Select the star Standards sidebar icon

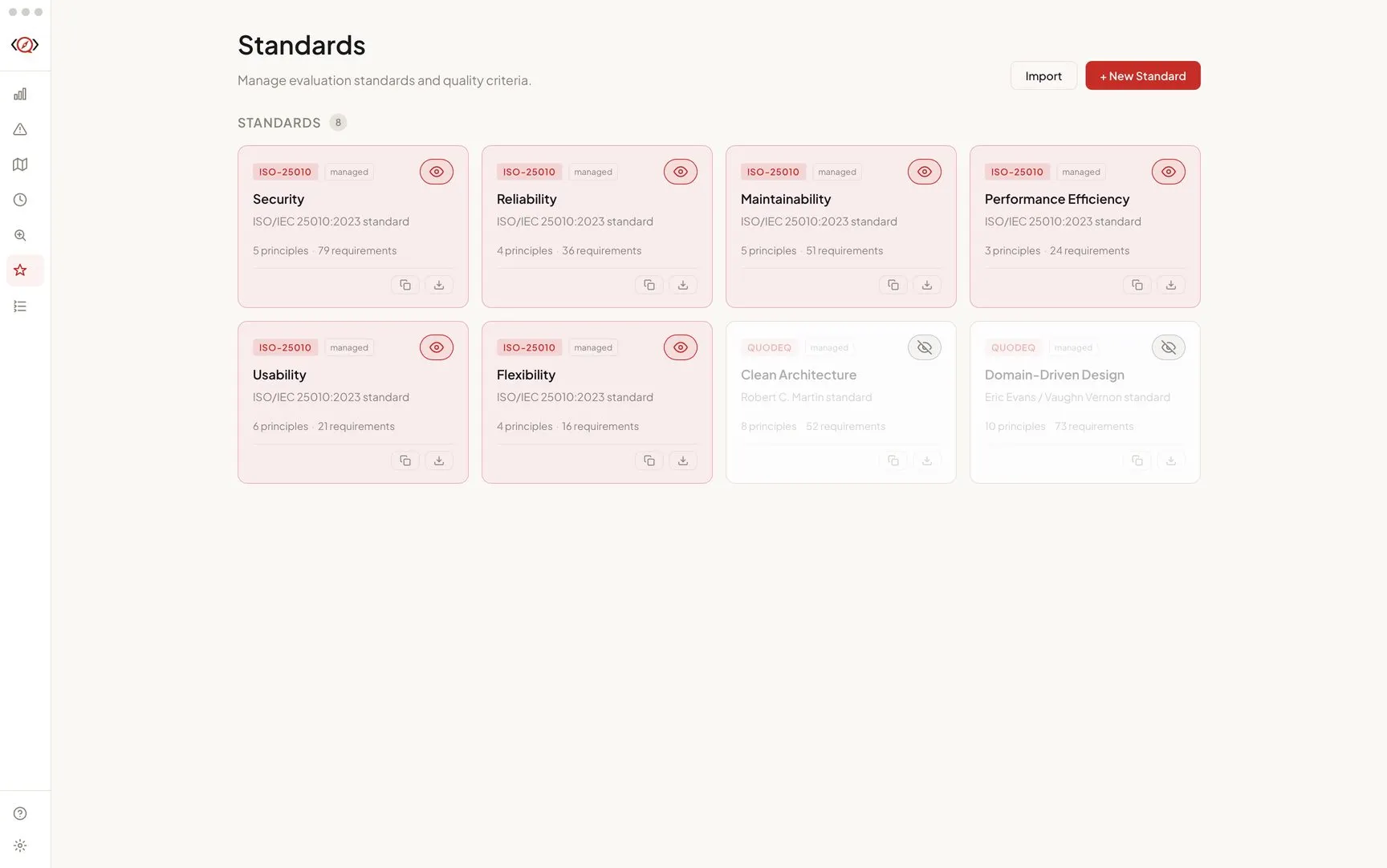click(20, 270)
